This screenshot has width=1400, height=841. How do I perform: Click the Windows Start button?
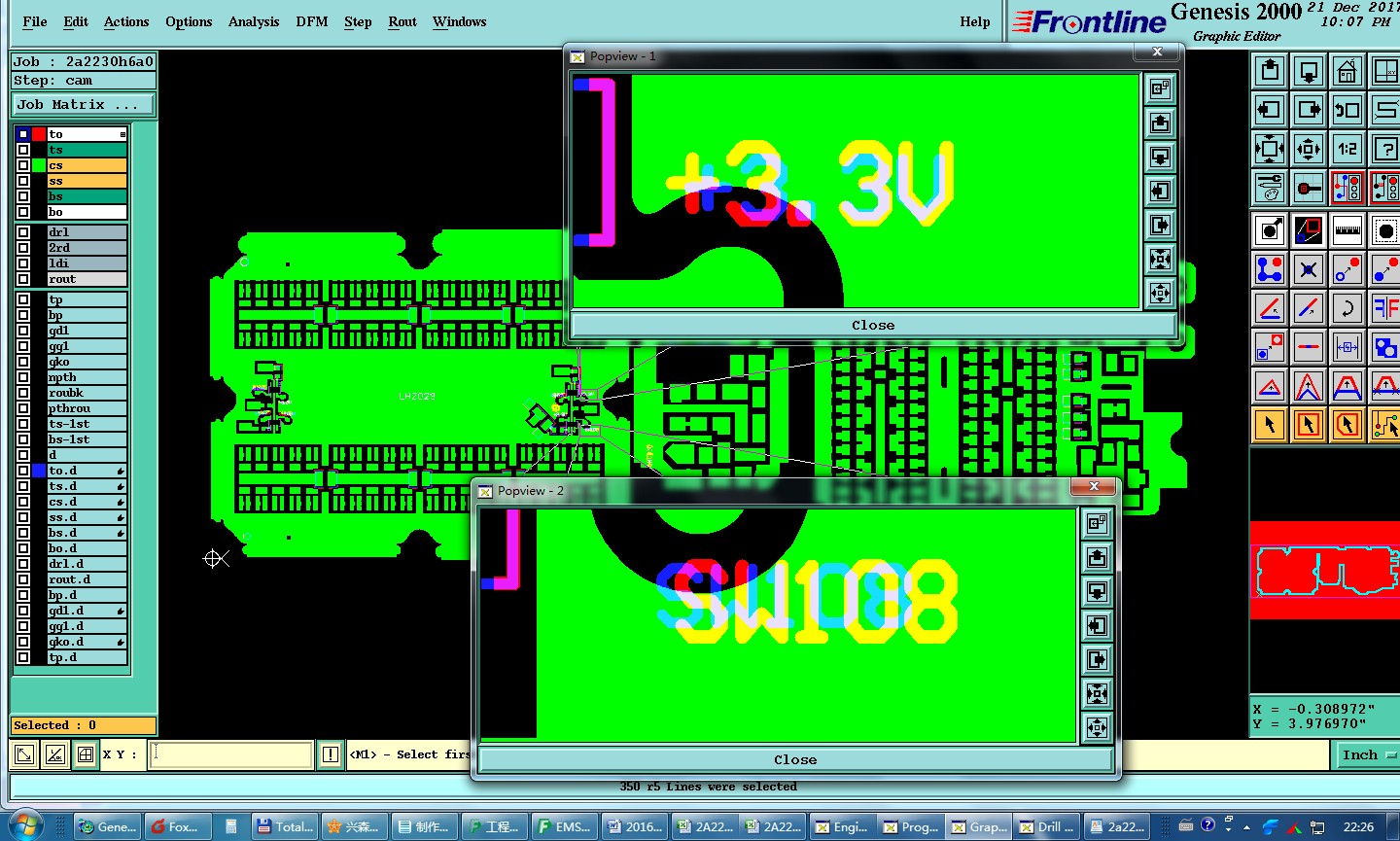pyautogui.click(x=26, y=825)
